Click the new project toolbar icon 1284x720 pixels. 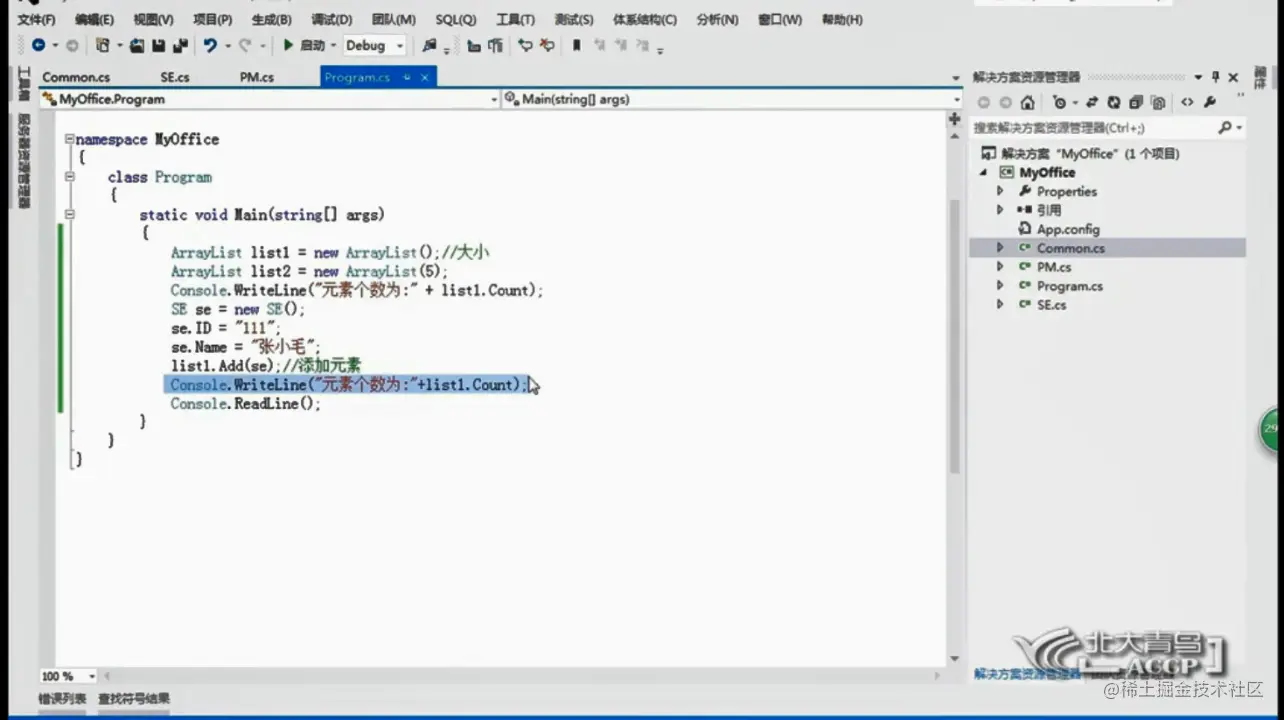click(102, 45)
